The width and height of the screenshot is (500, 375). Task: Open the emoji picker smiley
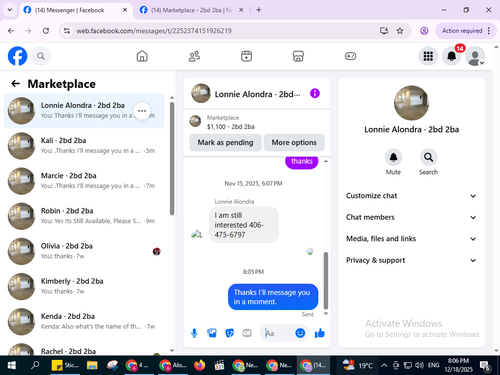point(300,333)
